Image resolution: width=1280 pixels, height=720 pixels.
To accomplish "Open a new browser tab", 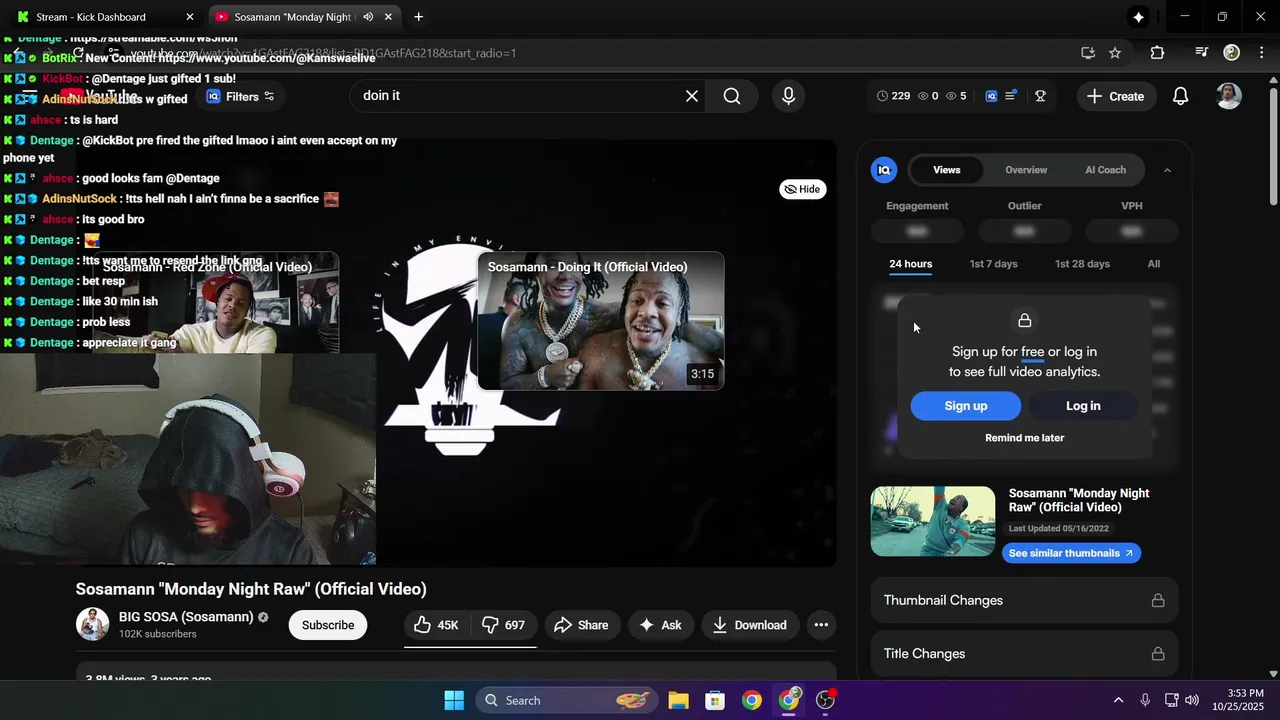I will pyautogui.click(x=418, y=17).
